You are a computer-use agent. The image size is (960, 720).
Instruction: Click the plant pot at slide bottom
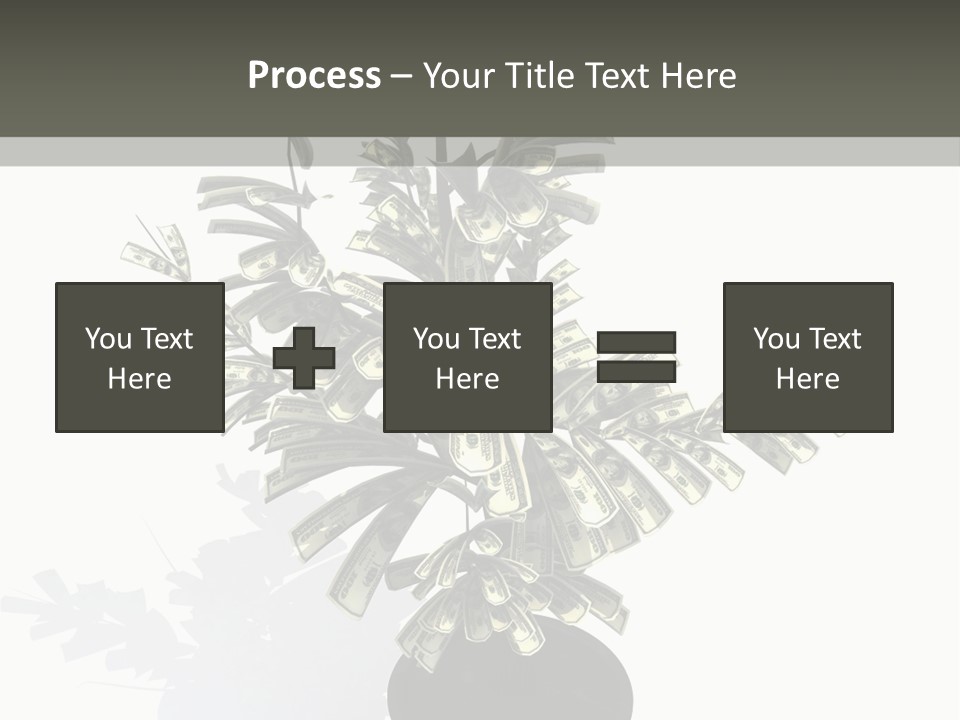tap(510, 680)
